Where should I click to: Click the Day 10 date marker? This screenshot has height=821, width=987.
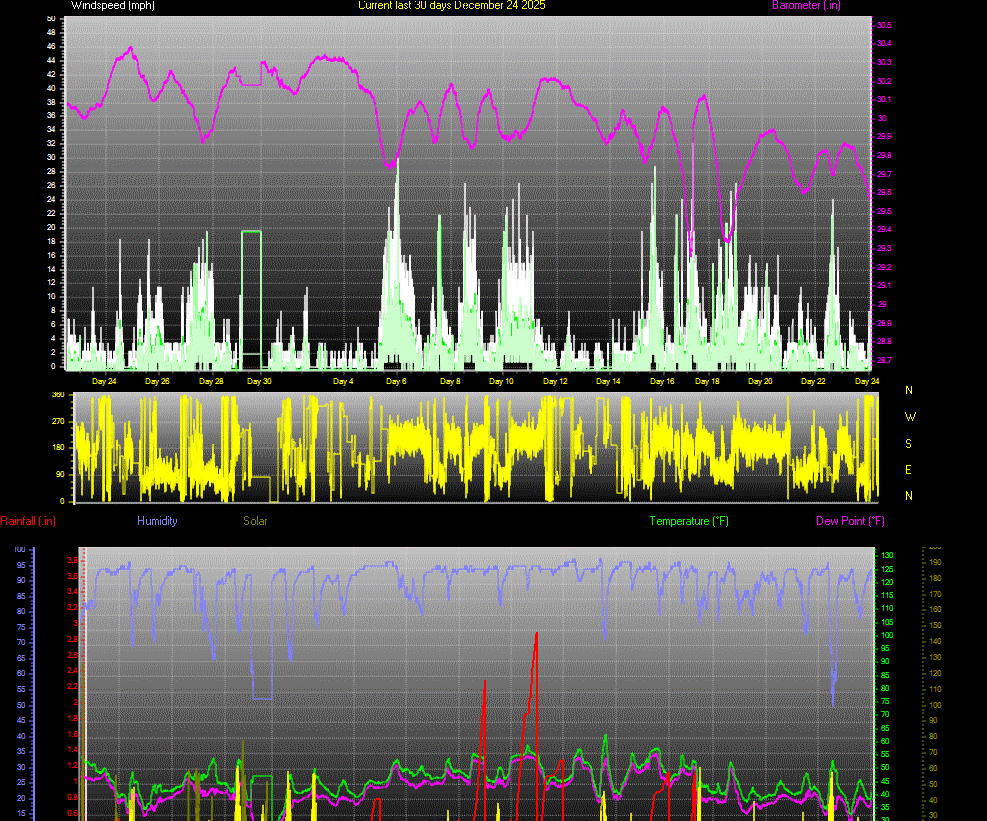tap(501, 381)
